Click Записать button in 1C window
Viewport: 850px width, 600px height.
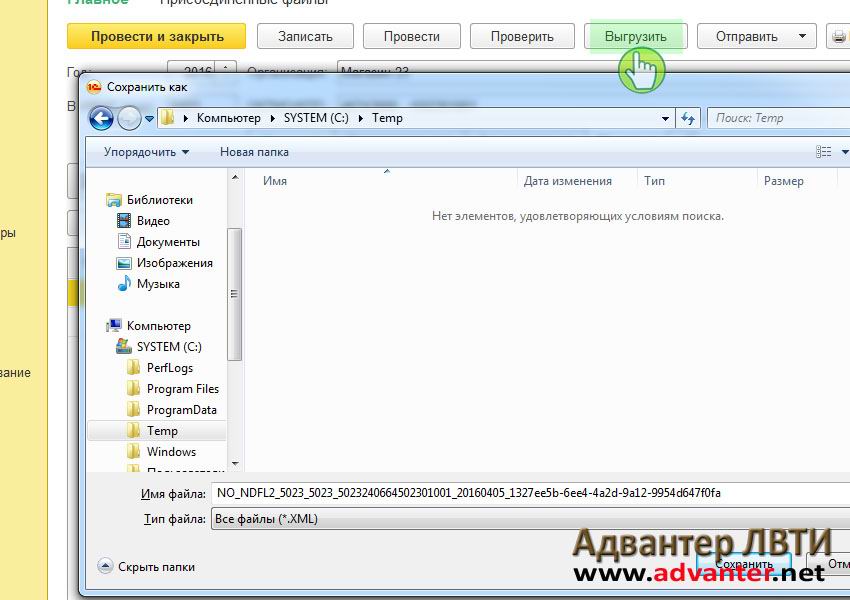[x=305, y=36]
